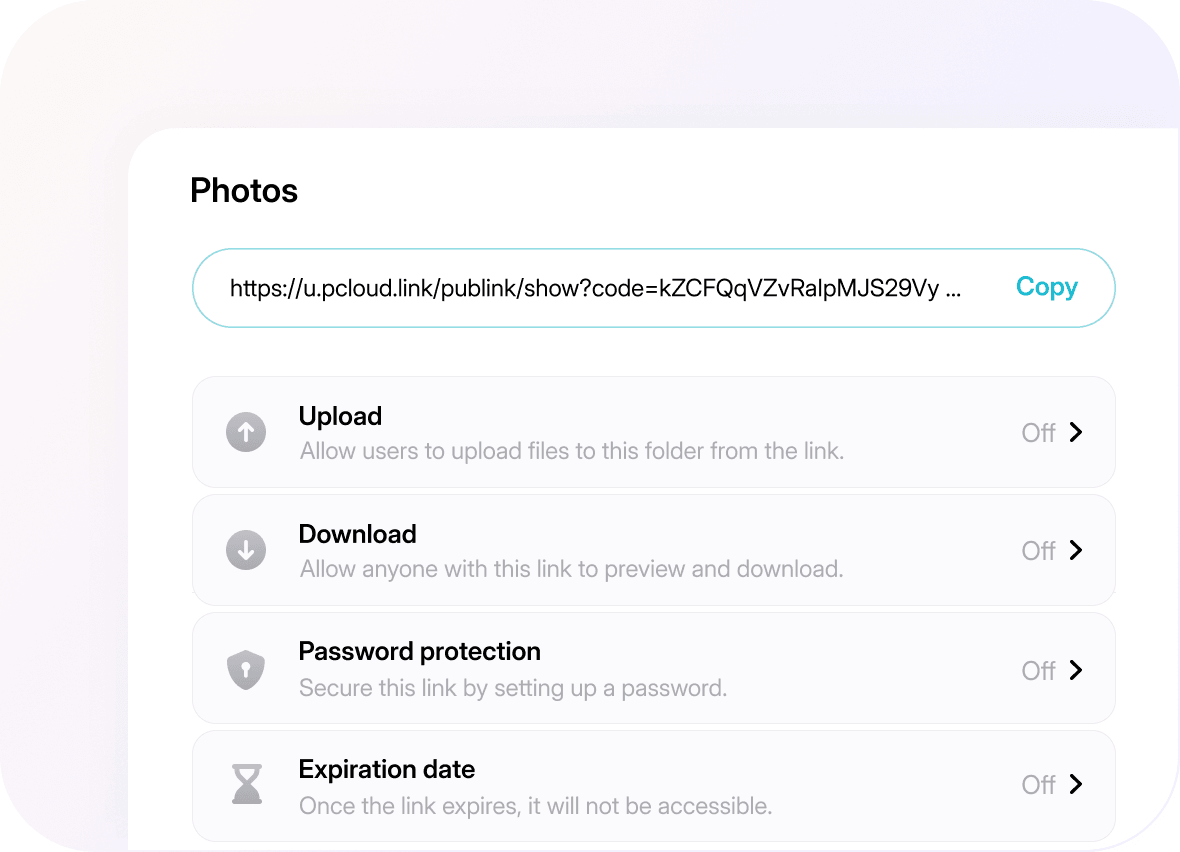Click the Photos heading
Viewport: 1180px width, 852px height.
point(243,191)
